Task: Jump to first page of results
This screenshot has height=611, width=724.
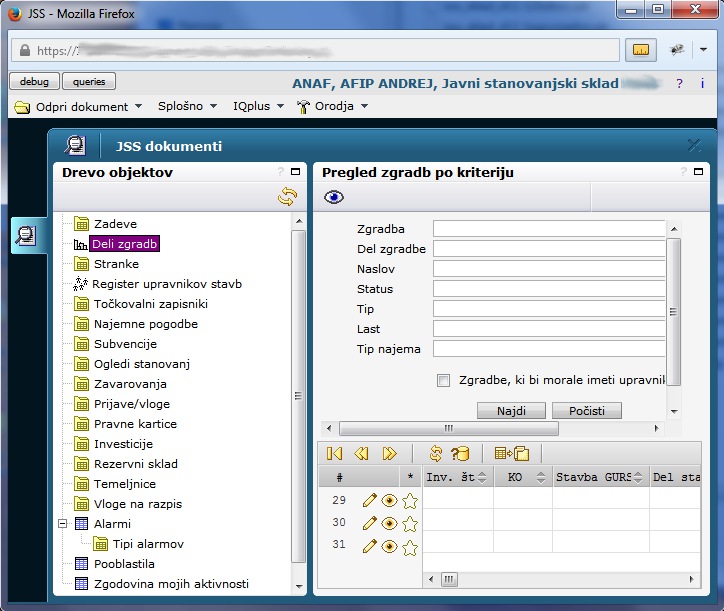Action: pyautogui.click(x=334, y=453)
